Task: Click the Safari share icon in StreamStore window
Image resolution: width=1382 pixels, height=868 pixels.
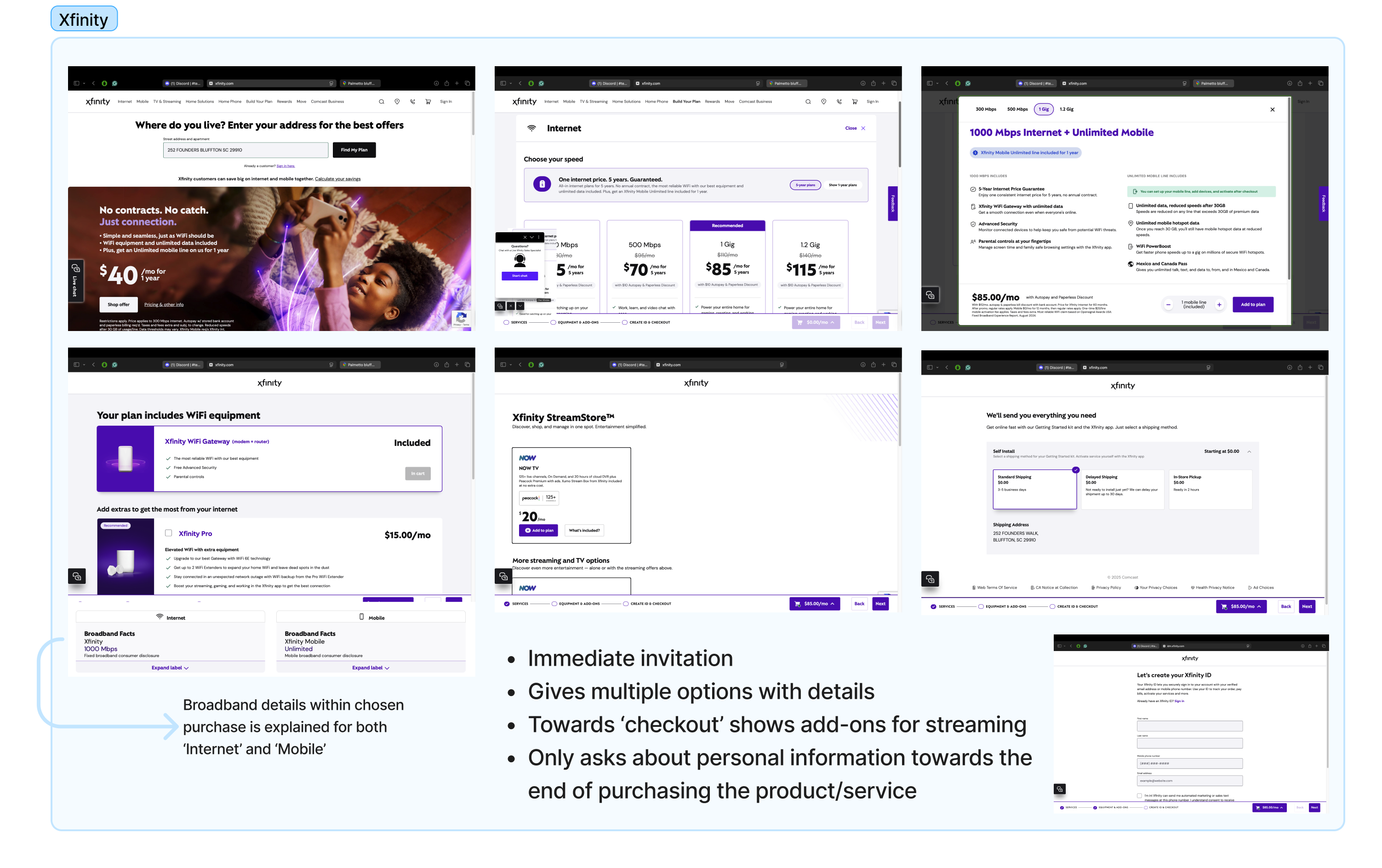Action: pyautogui.click(x=873, y=365)
